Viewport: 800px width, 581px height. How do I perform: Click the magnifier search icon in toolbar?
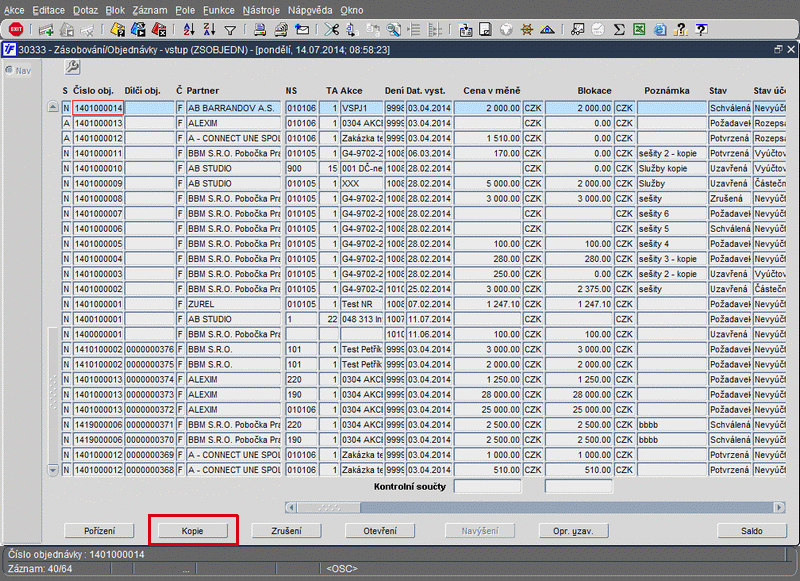[x=393, y=30]
